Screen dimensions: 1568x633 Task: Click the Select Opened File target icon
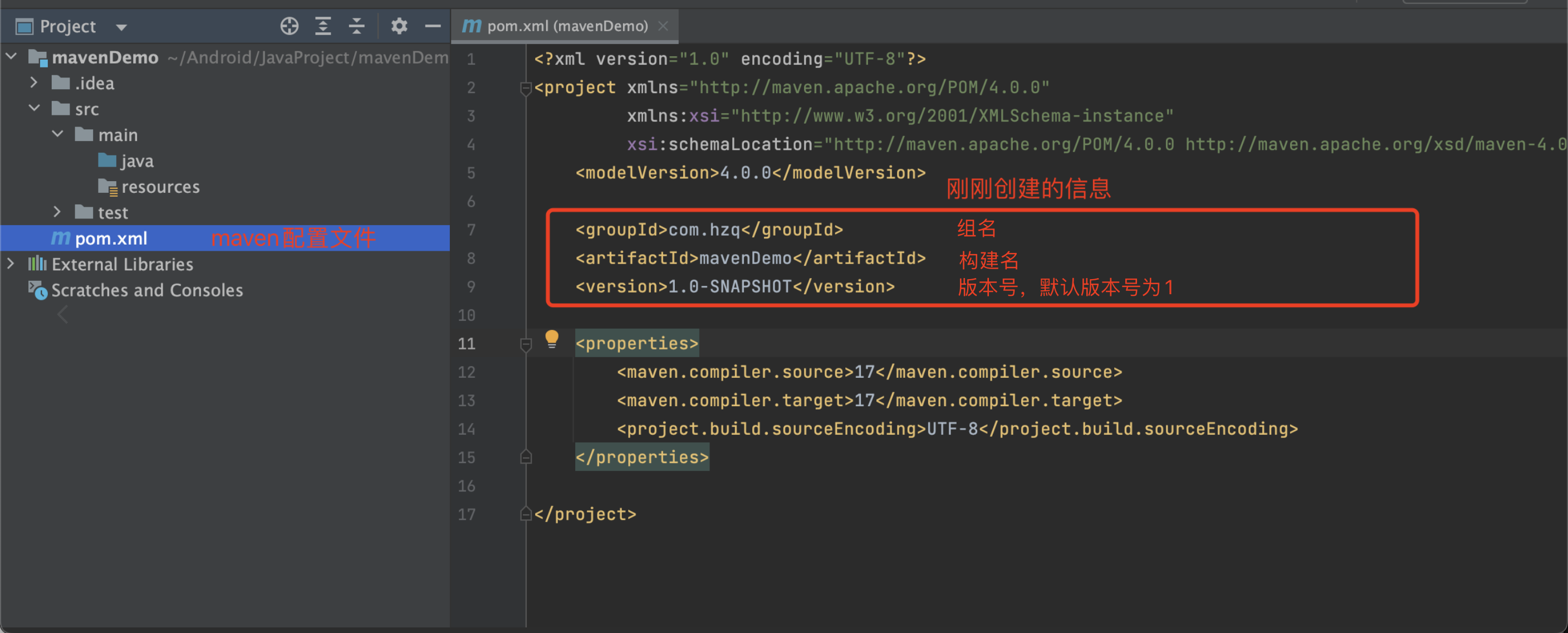(x=289, y=26)
